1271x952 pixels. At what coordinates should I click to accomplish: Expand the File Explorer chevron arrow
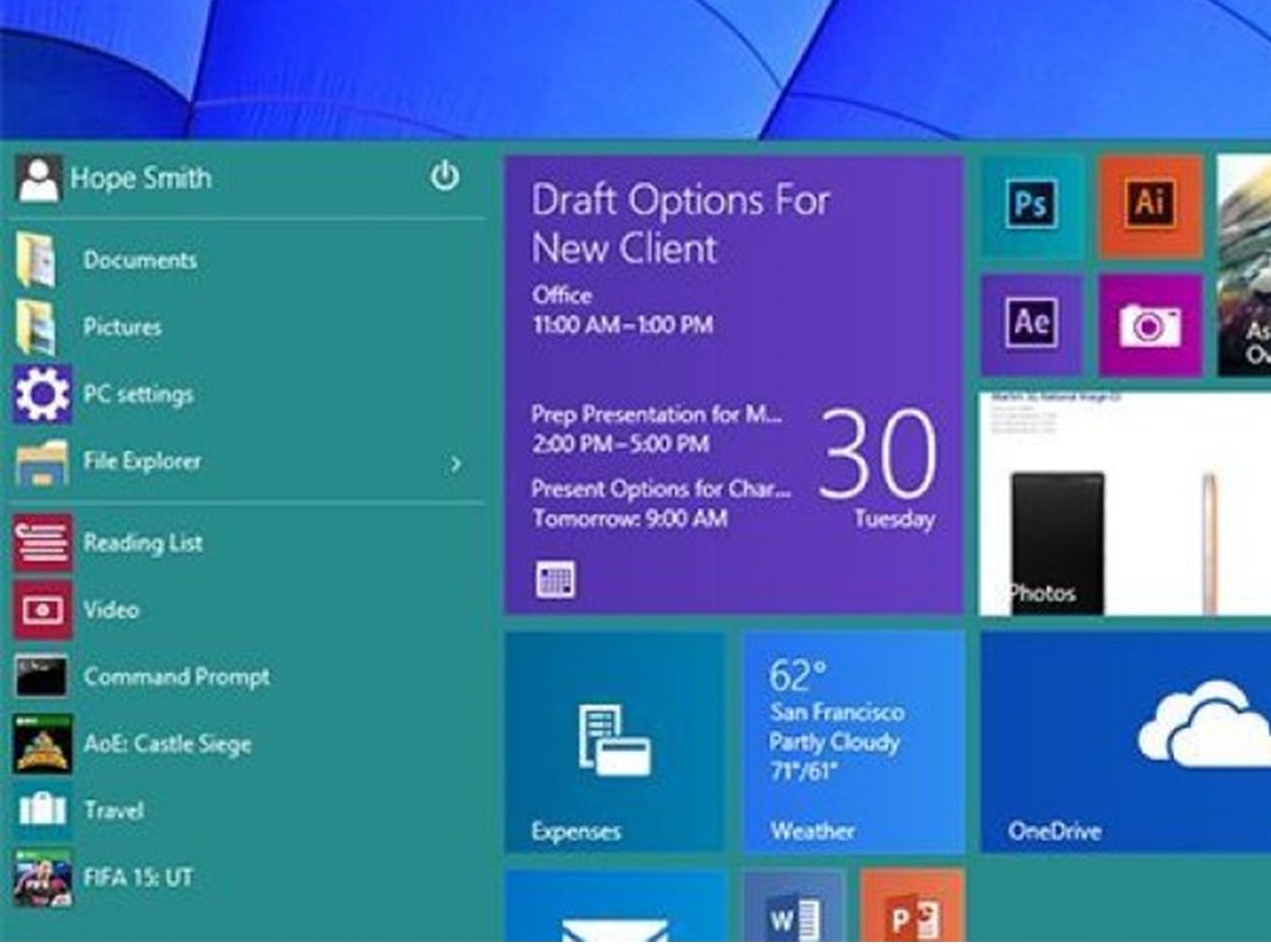tap(456, 464)
